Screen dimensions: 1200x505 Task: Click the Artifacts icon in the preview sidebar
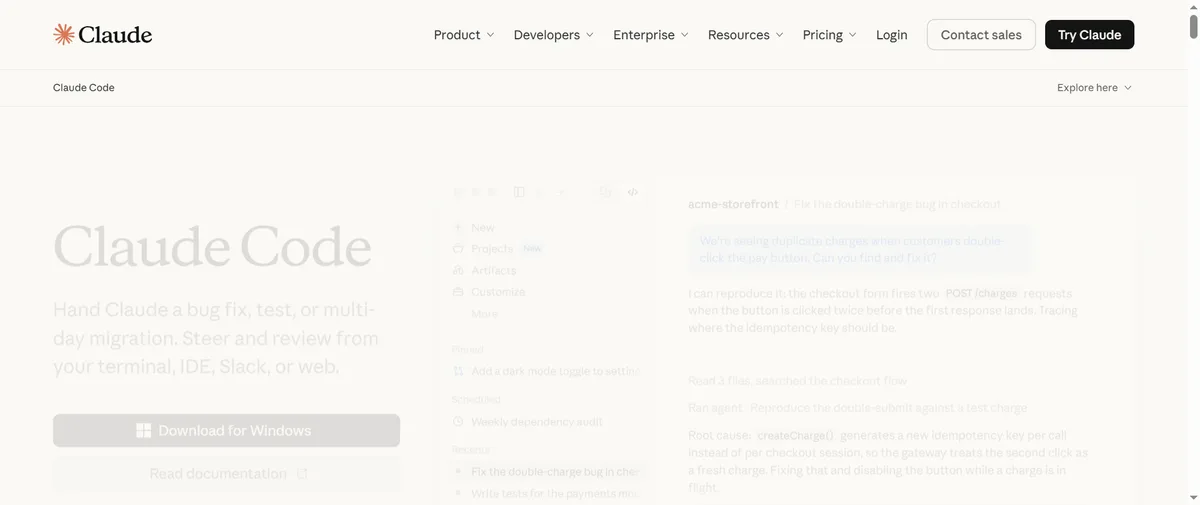(x=458, y=270)
